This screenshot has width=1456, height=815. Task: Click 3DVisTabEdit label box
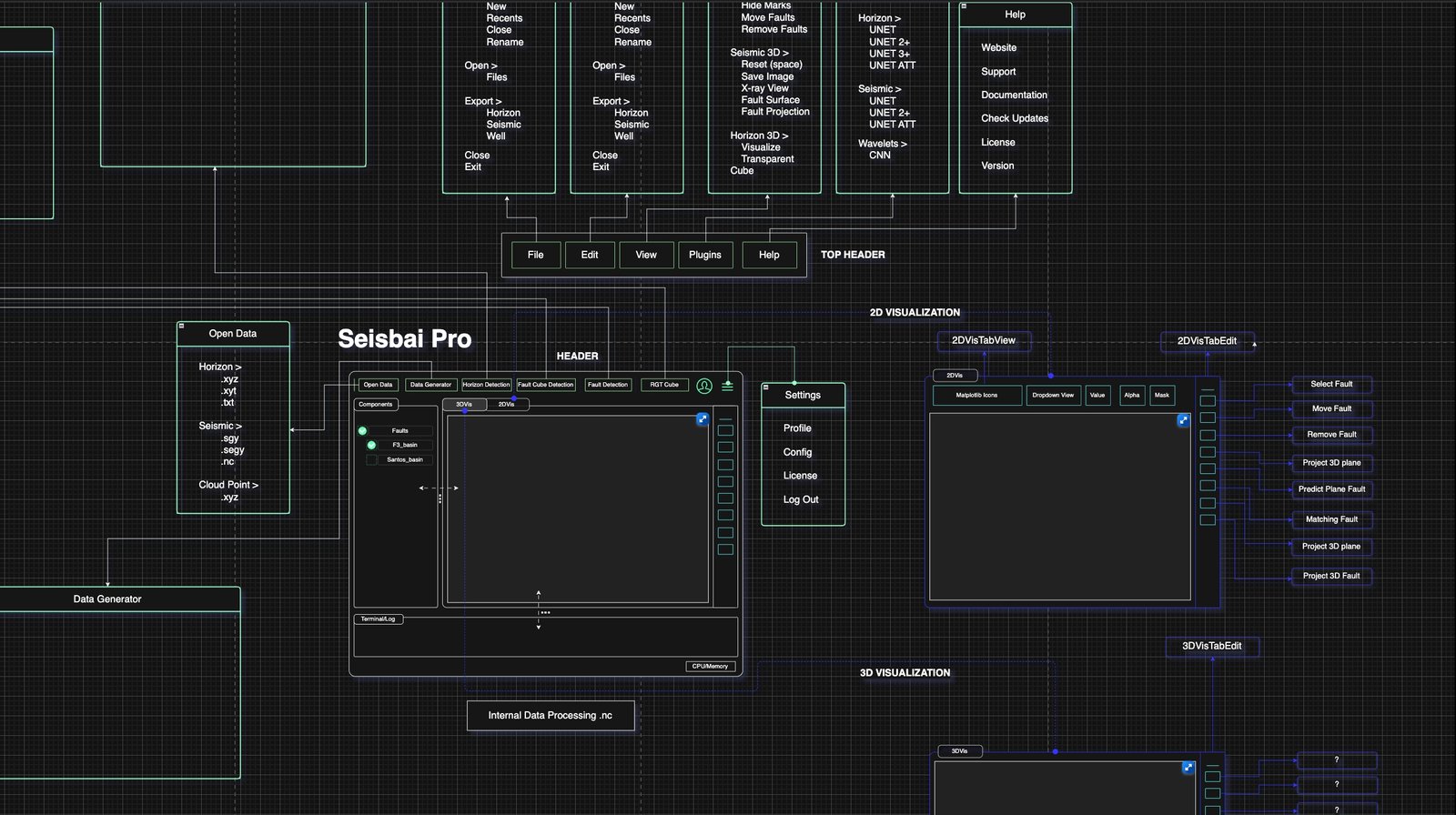click(1212, 646)
